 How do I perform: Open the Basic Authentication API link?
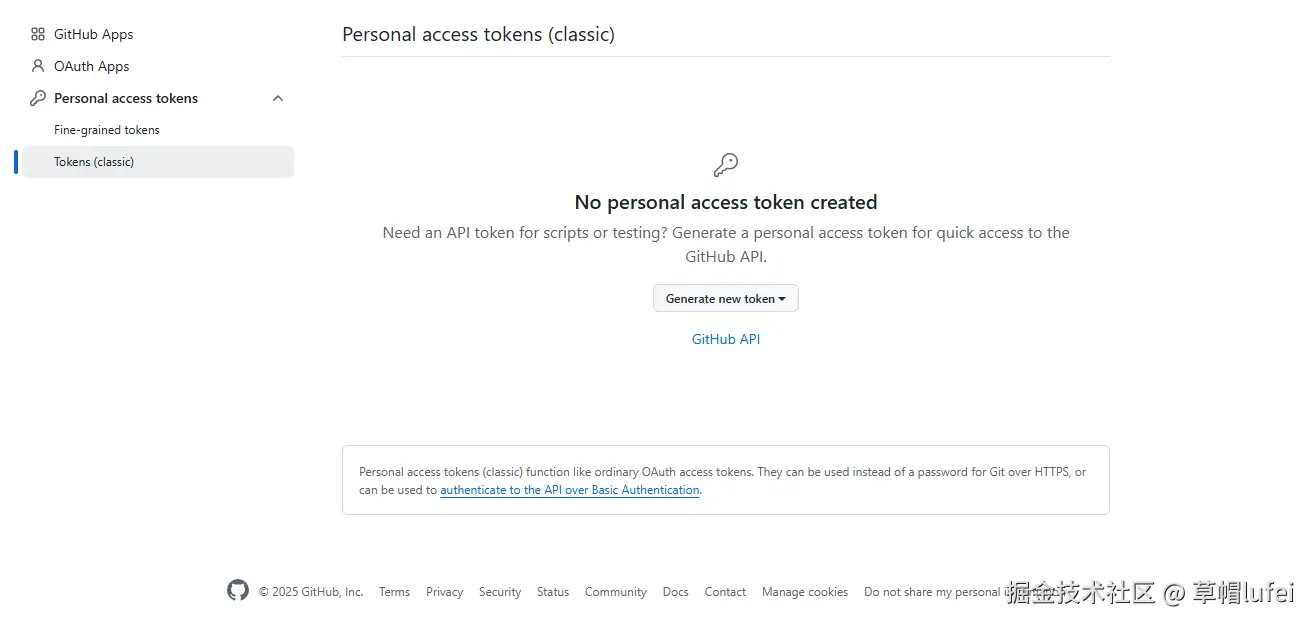coord(569,490)
